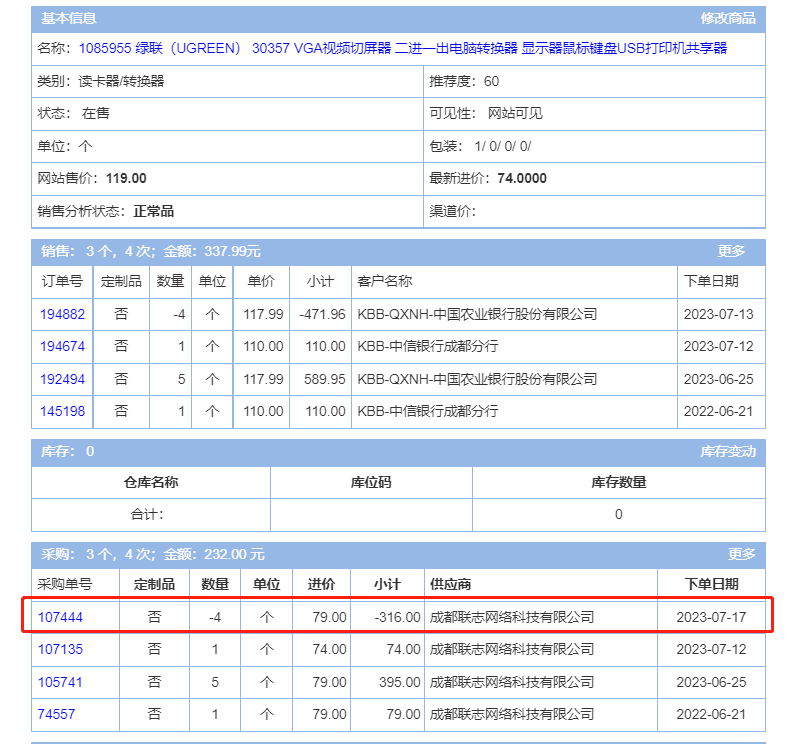Open 更多 link in sales section
Image resolution: width=803 pixels, height=744 pixels.
pos(731,251)
